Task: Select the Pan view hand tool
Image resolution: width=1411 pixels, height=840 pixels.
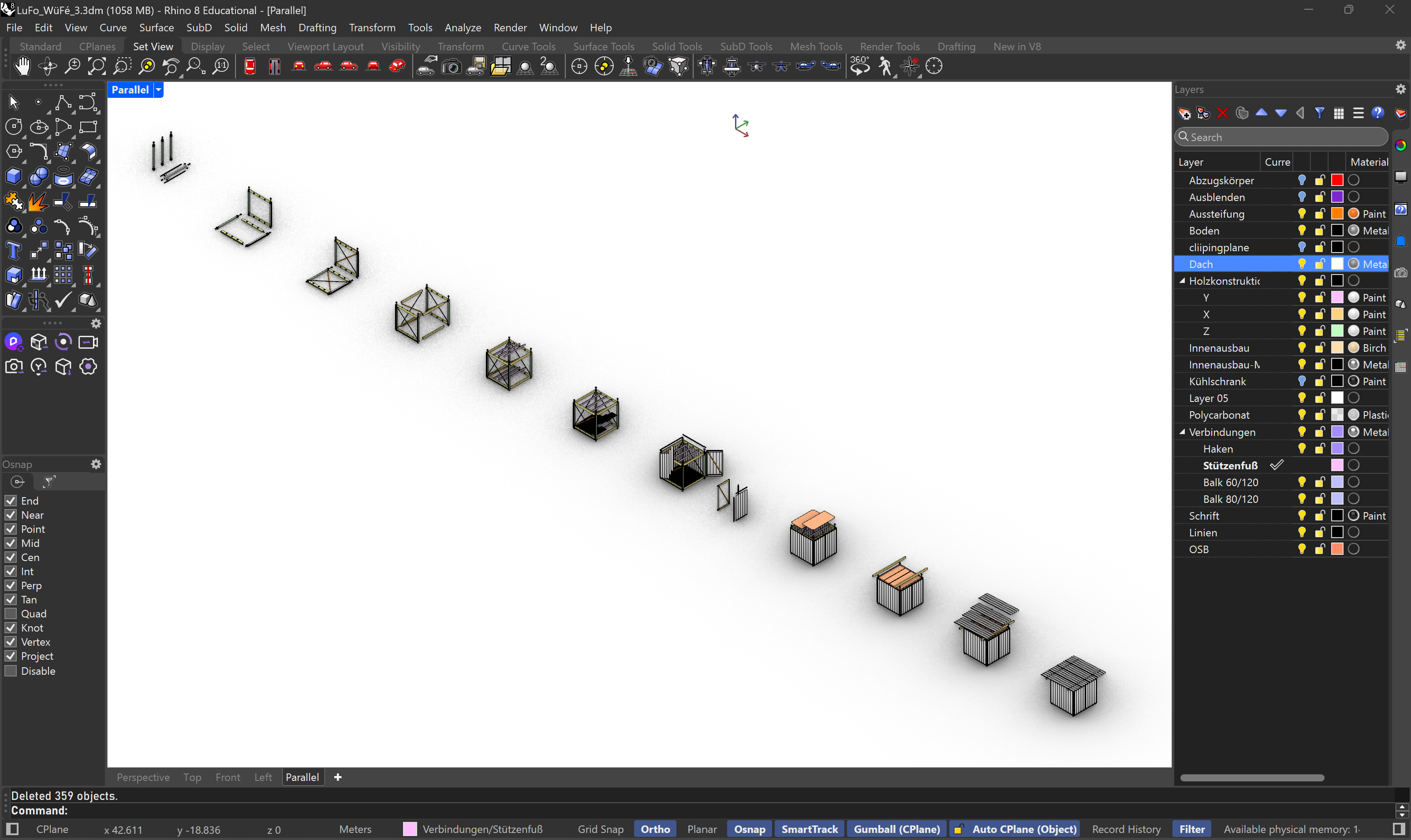Action: (x=22, y=66)
